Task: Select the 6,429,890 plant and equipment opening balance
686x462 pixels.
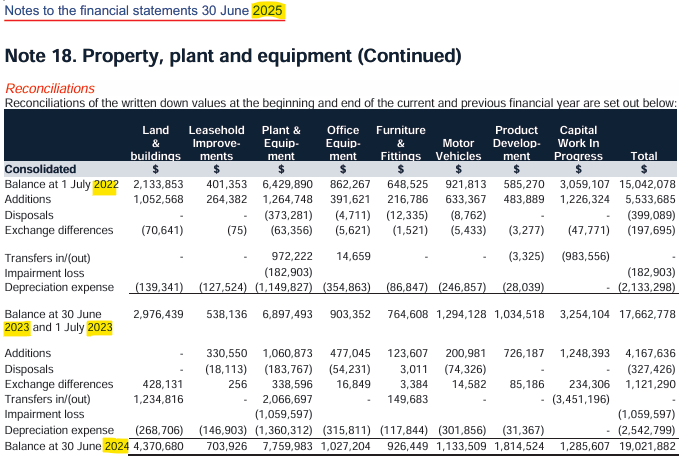Action: coord(287,184)
